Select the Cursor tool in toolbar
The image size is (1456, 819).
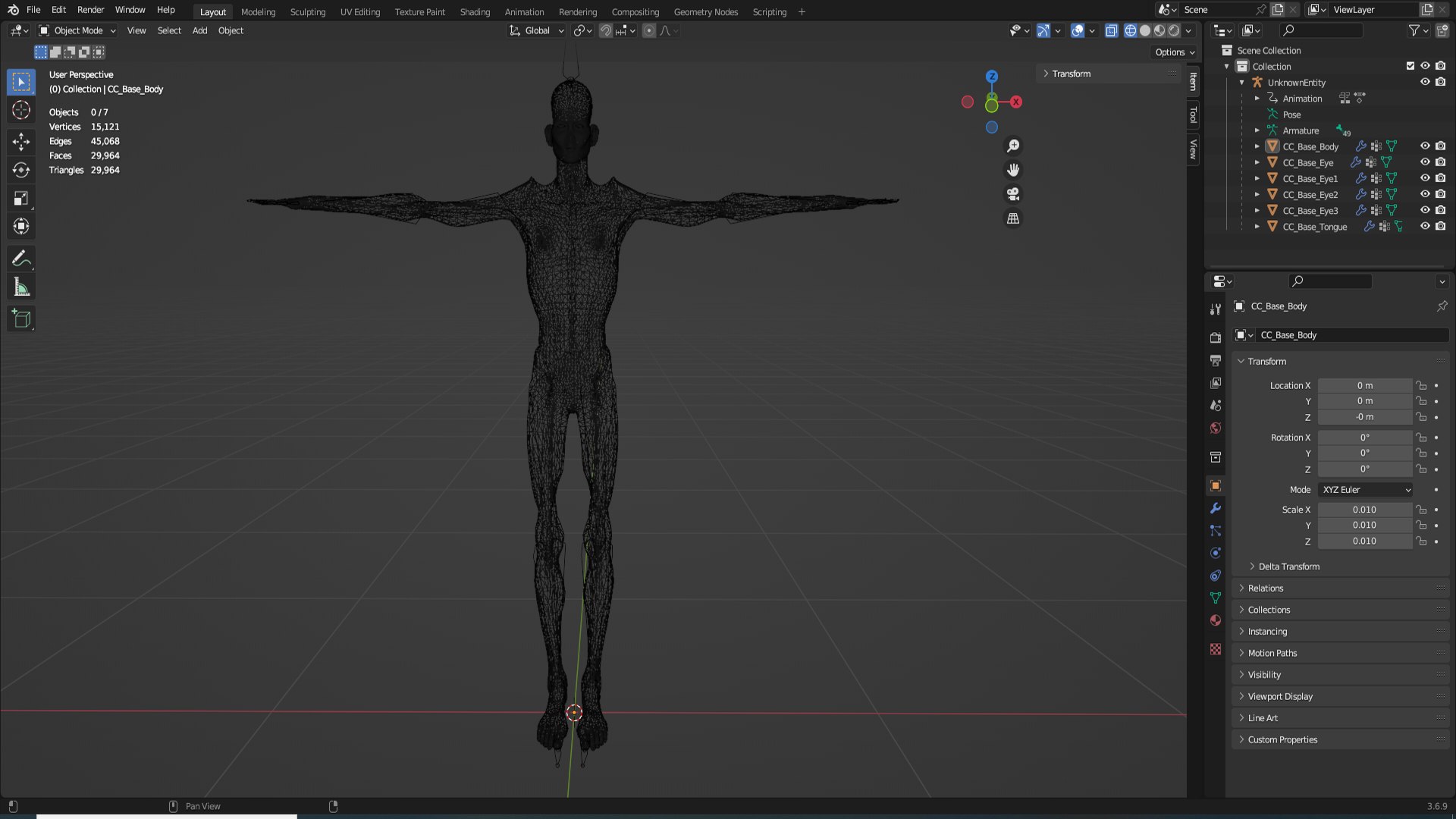21,111
